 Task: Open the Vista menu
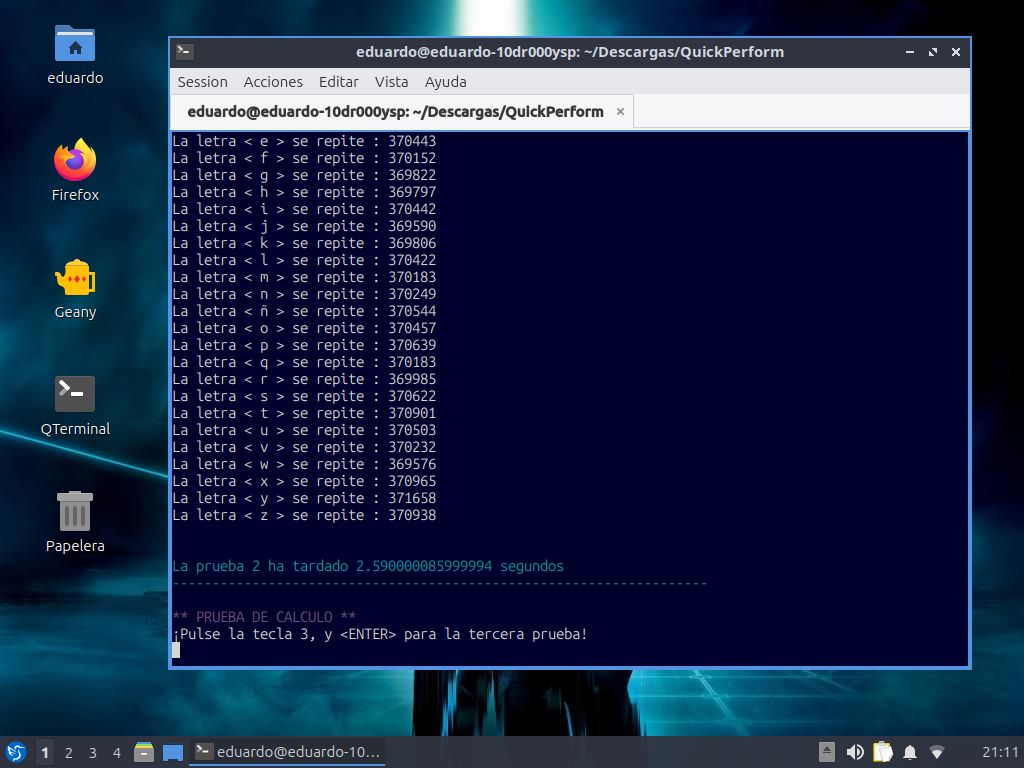click(x=391, y=82)
